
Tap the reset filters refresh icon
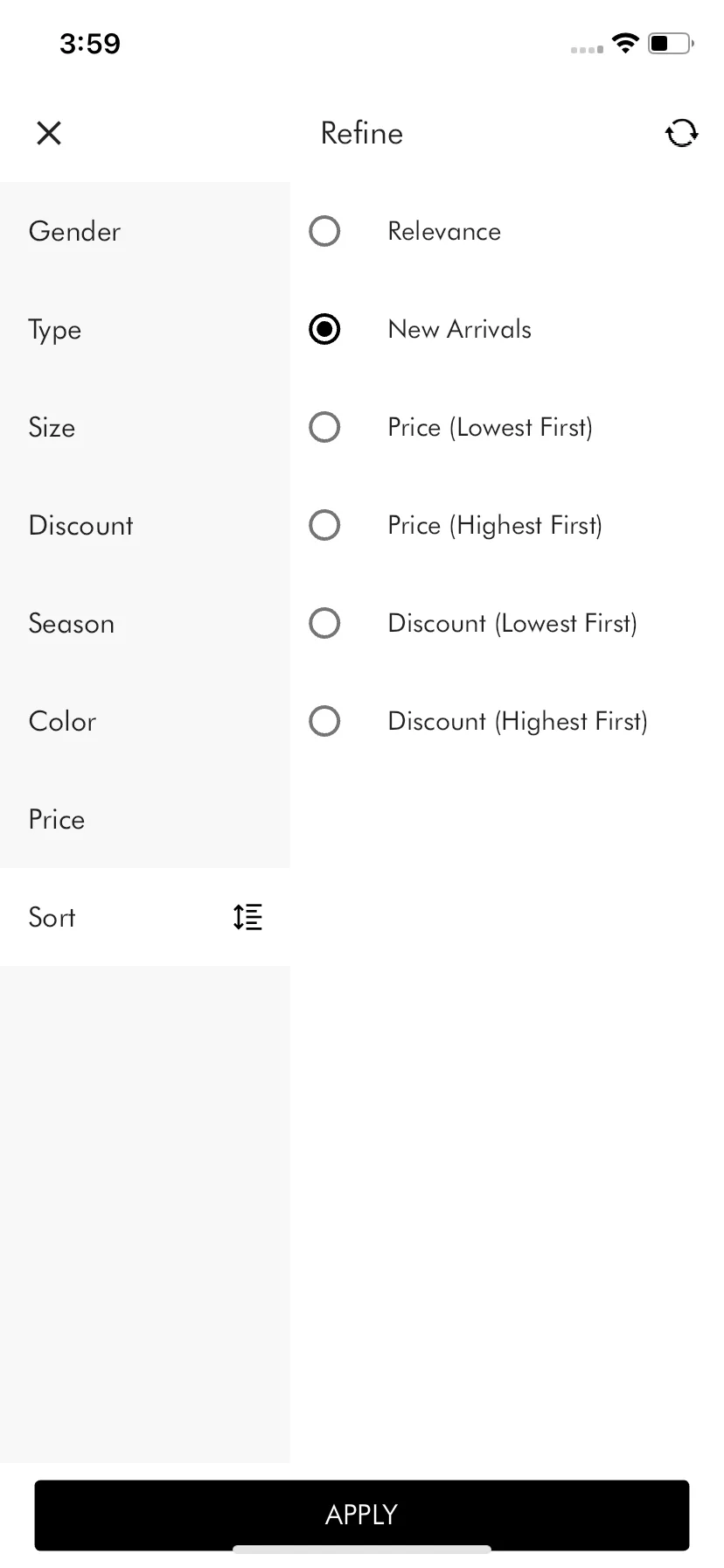[x=681, y=133]
